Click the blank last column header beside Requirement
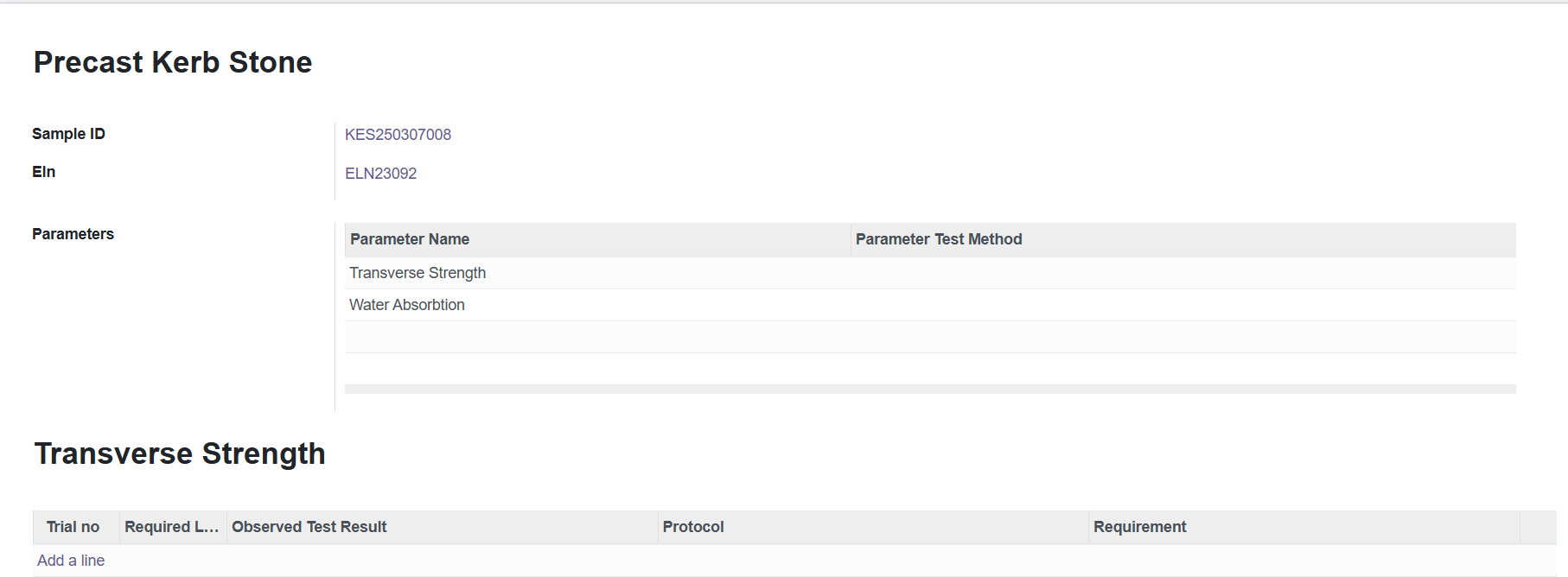 point(1538,527)
